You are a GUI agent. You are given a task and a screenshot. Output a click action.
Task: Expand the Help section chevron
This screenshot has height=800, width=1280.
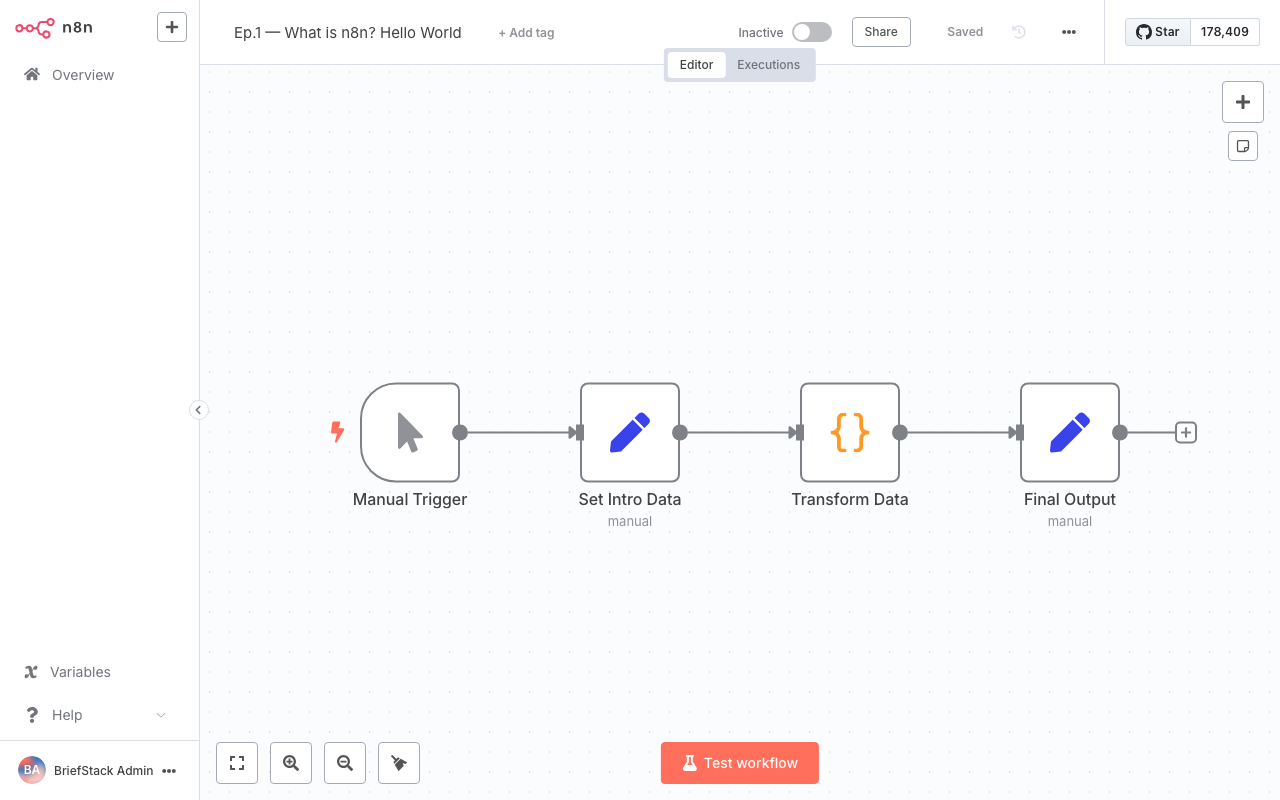(161, 714)
